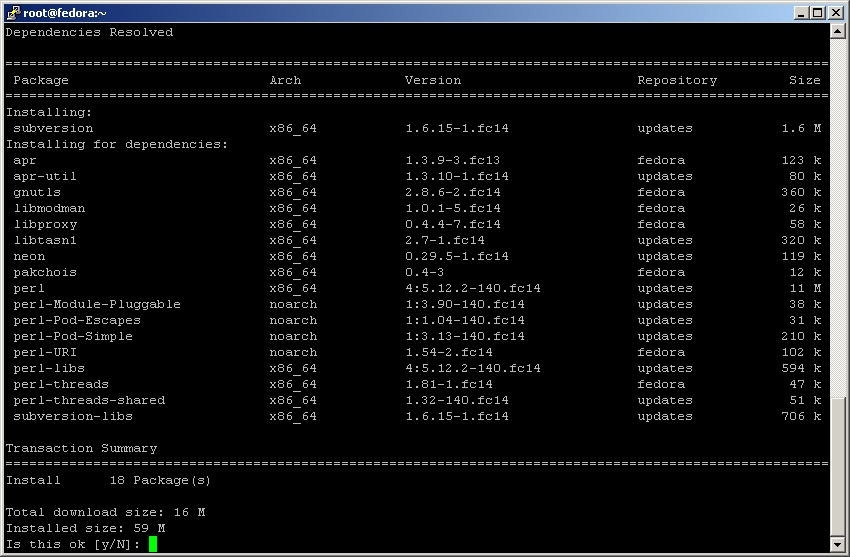Click the 'perl-threads-shared' package name
This screenshot has width=850, height=557.
pos(89,400)
